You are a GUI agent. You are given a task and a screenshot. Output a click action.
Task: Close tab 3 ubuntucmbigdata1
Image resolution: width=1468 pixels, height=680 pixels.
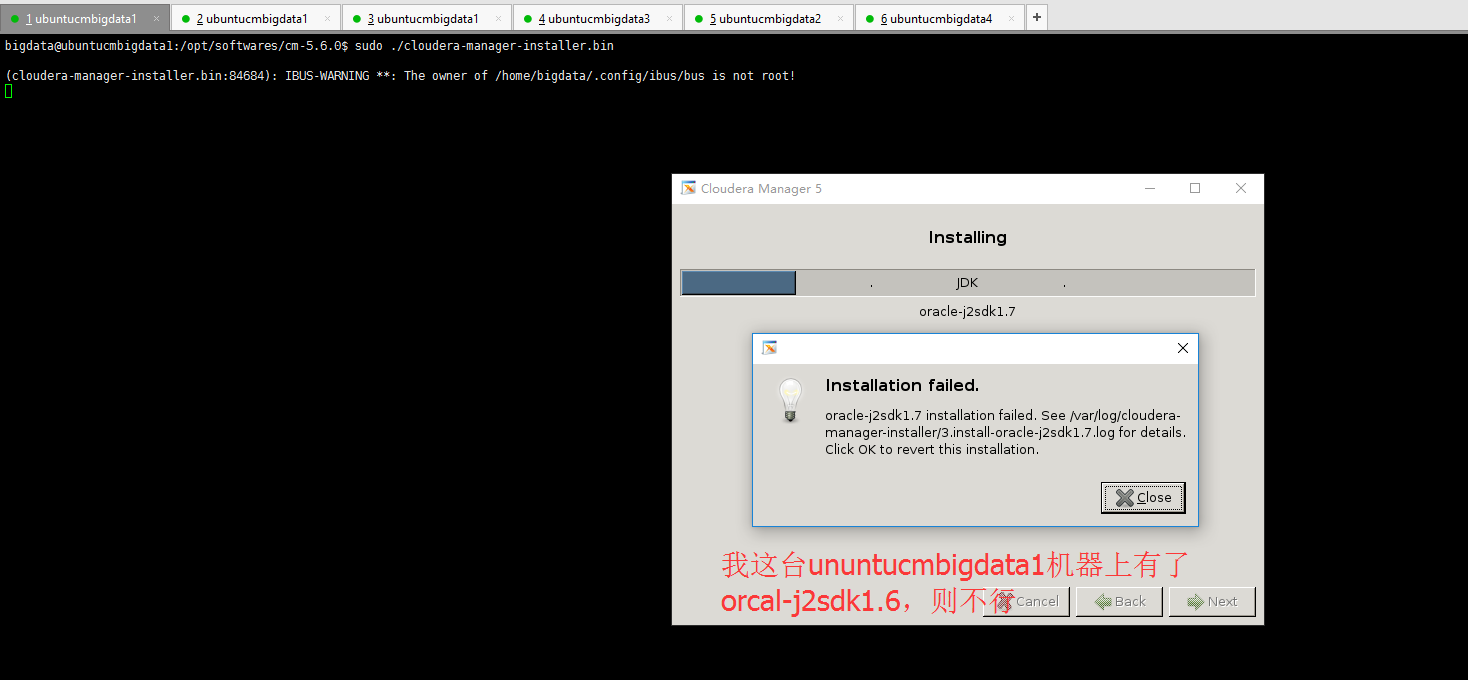tap(498, 18)
